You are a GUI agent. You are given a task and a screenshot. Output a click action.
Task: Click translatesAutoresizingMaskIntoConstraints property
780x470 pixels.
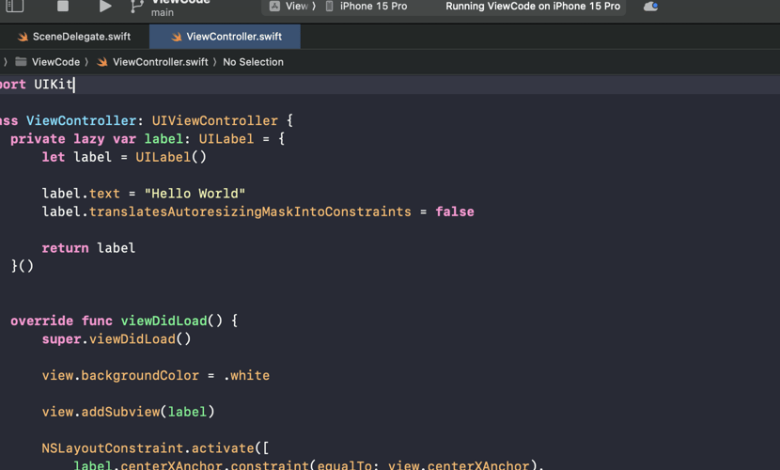[250, 212]
